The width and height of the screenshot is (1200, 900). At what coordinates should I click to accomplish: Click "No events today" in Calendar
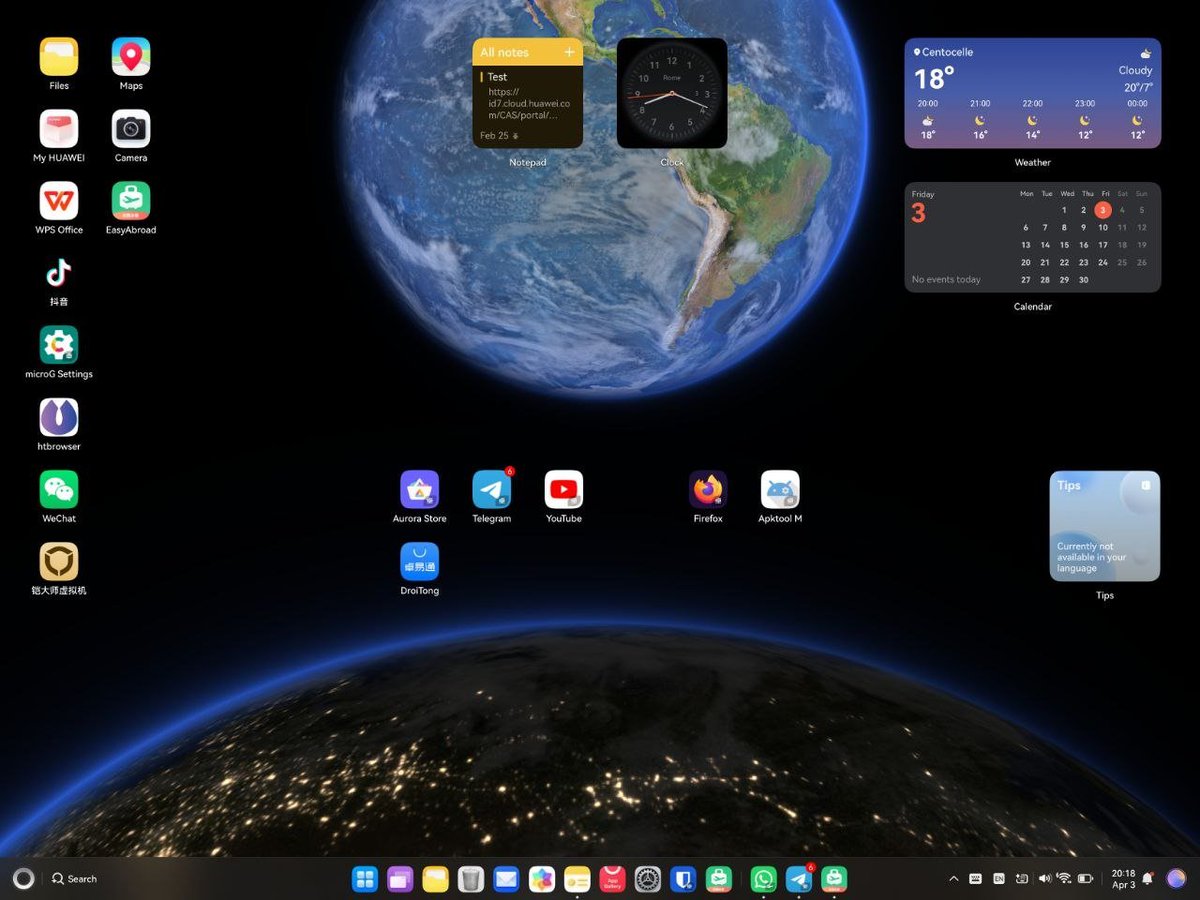(x=946, y=280)
